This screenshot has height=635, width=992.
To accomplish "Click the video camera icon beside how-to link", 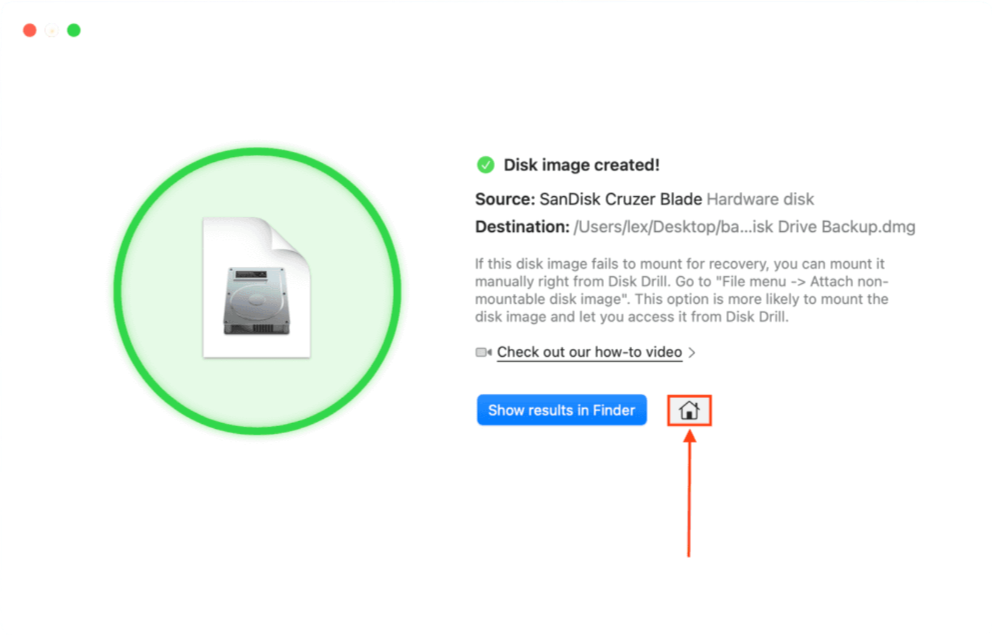I will point(484,352).
